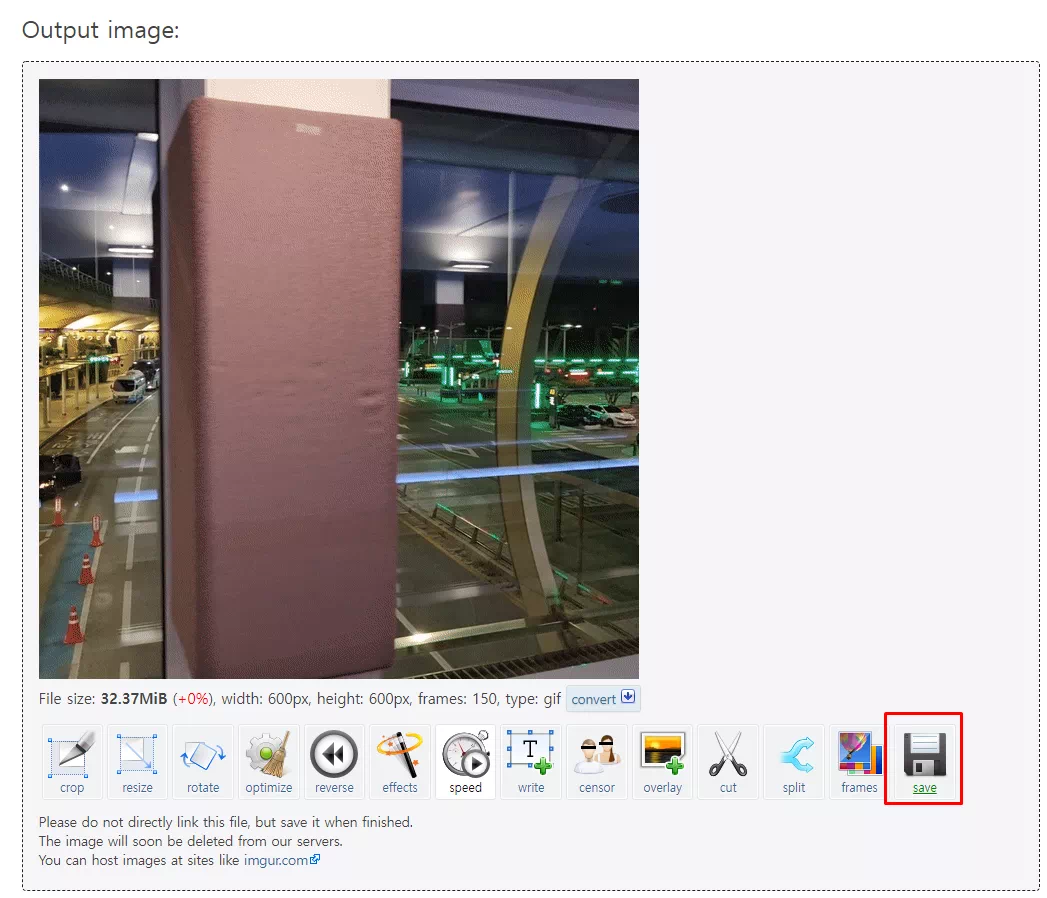Click the 'Please do not directly link' notice
The height and width of the screenshot is (898, 1047).
tap(226, 822)
